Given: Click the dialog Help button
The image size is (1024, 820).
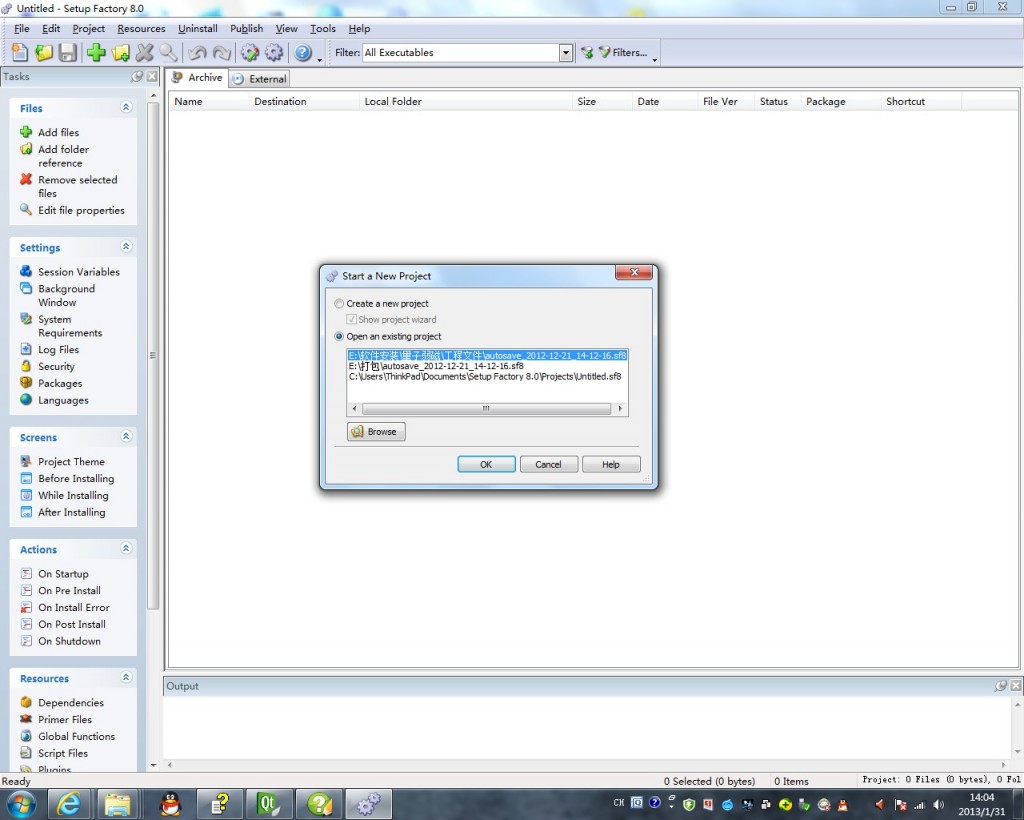Looking at the screenshot, I should coord(611,464).
